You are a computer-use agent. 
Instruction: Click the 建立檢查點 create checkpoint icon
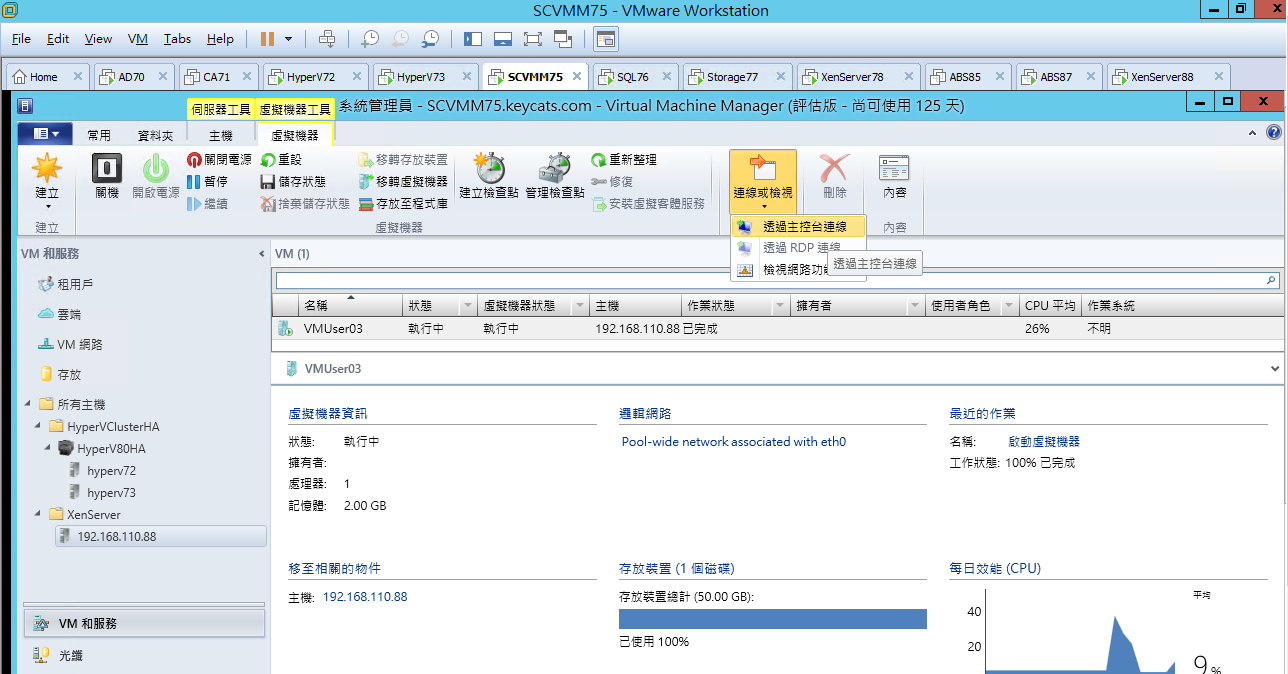pyautogui.click(x=489, y=177)
